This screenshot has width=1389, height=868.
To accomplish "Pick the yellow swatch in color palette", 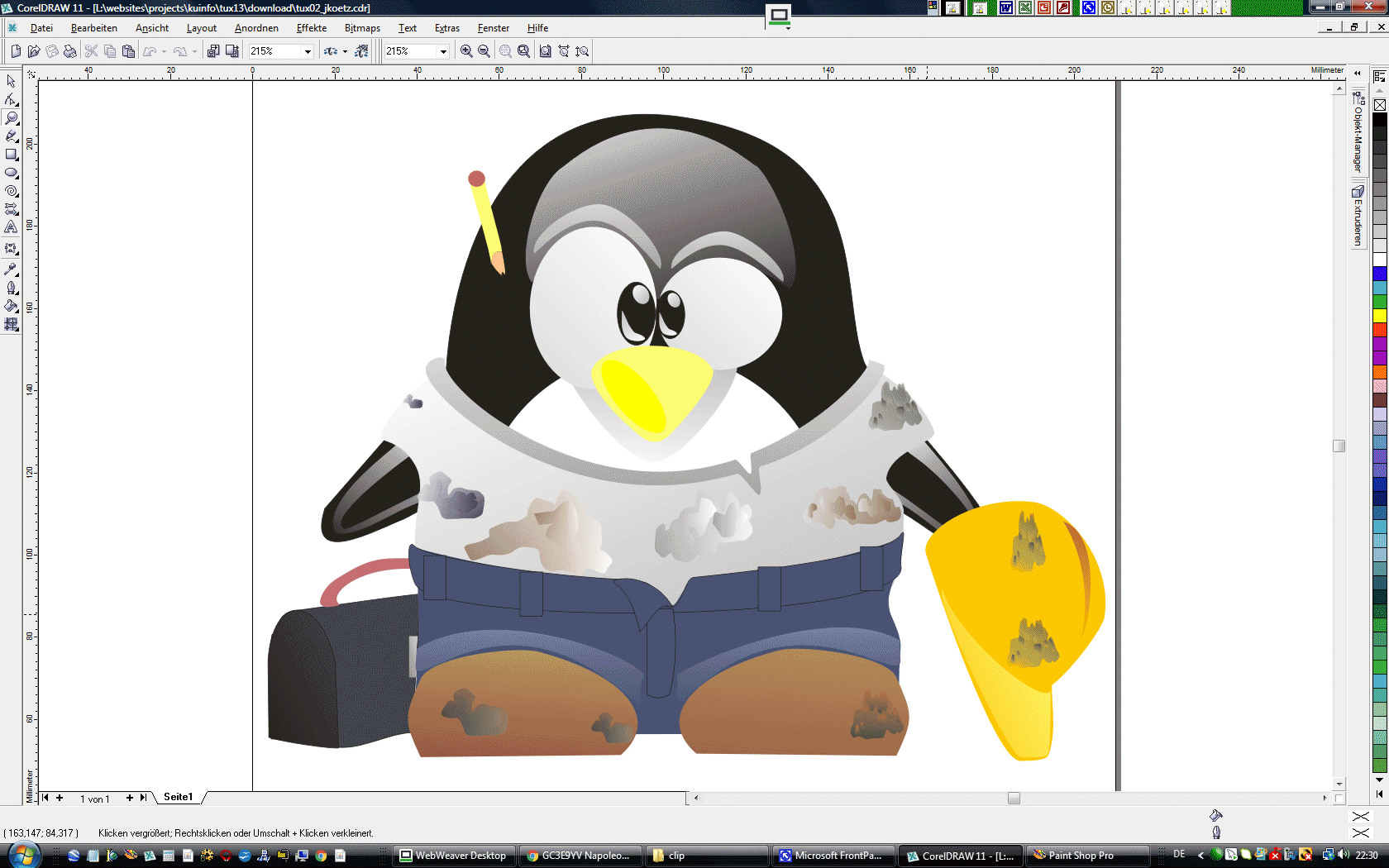I will (x=1380, y=316).
